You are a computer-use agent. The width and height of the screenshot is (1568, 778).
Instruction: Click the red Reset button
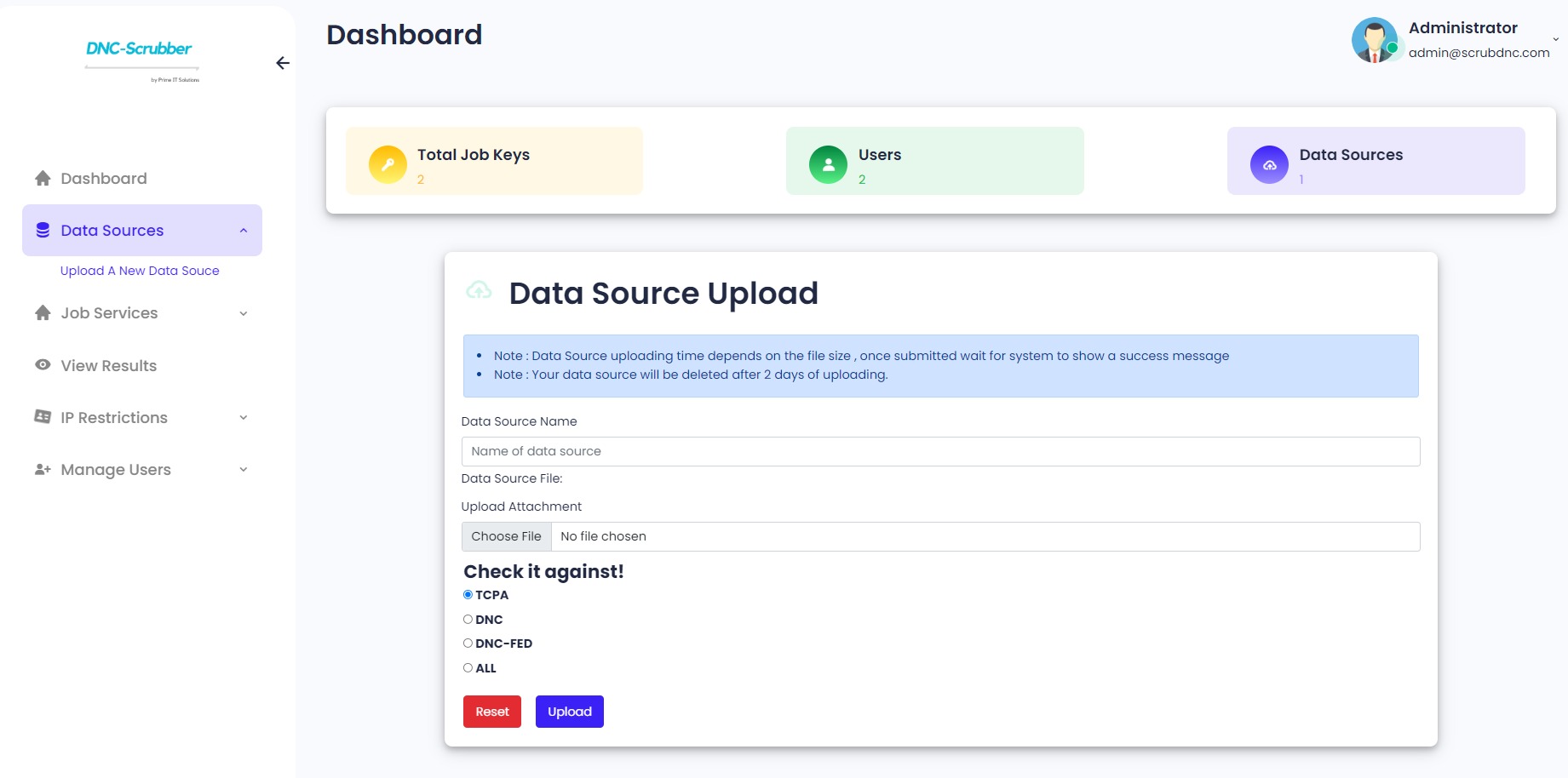pyautogui.click(x=492, y=712)
